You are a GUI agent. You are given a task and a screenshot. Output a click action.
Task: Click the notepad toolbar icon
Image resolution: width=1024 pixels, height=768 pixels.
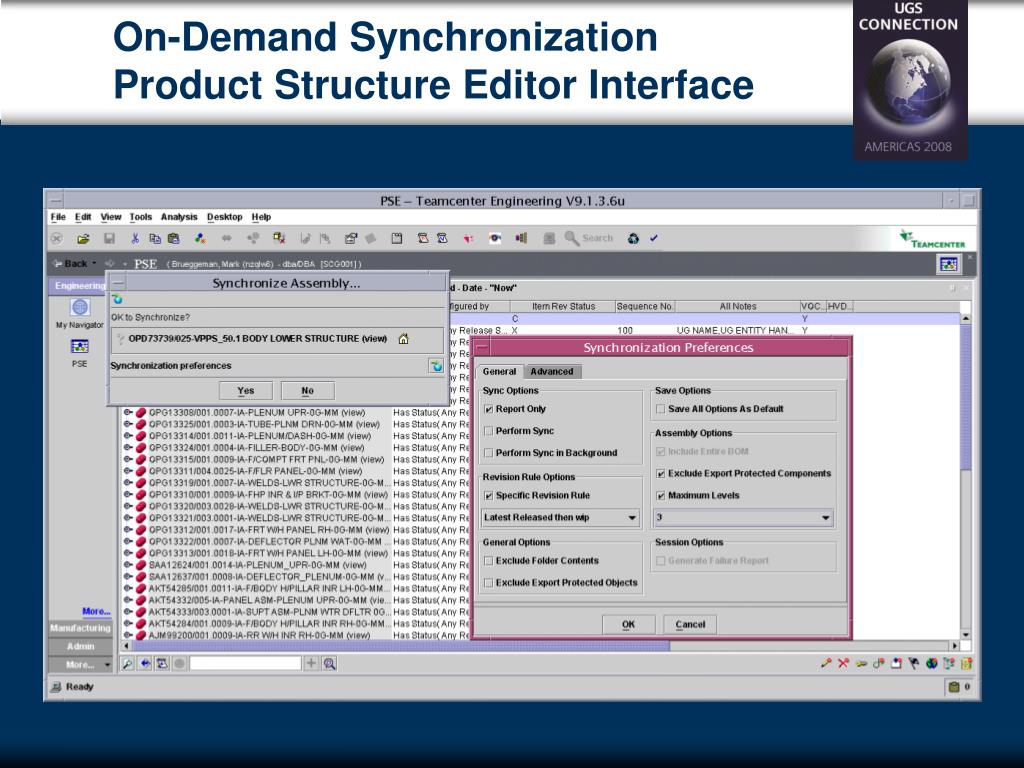(396, 239)
